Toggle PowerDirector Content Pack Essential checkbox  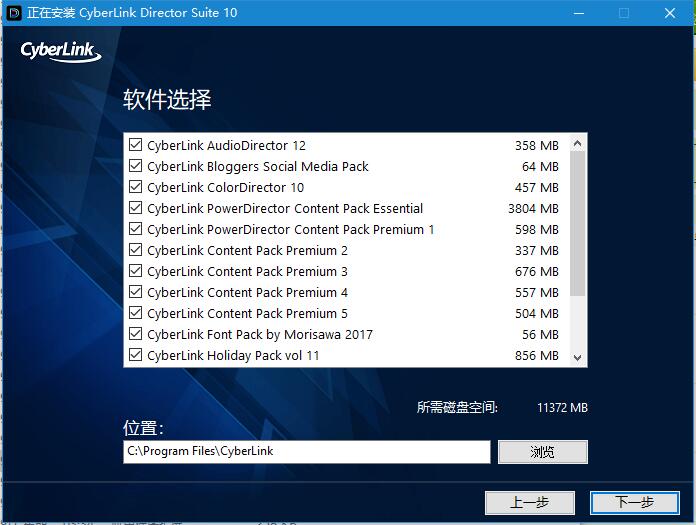135,208
